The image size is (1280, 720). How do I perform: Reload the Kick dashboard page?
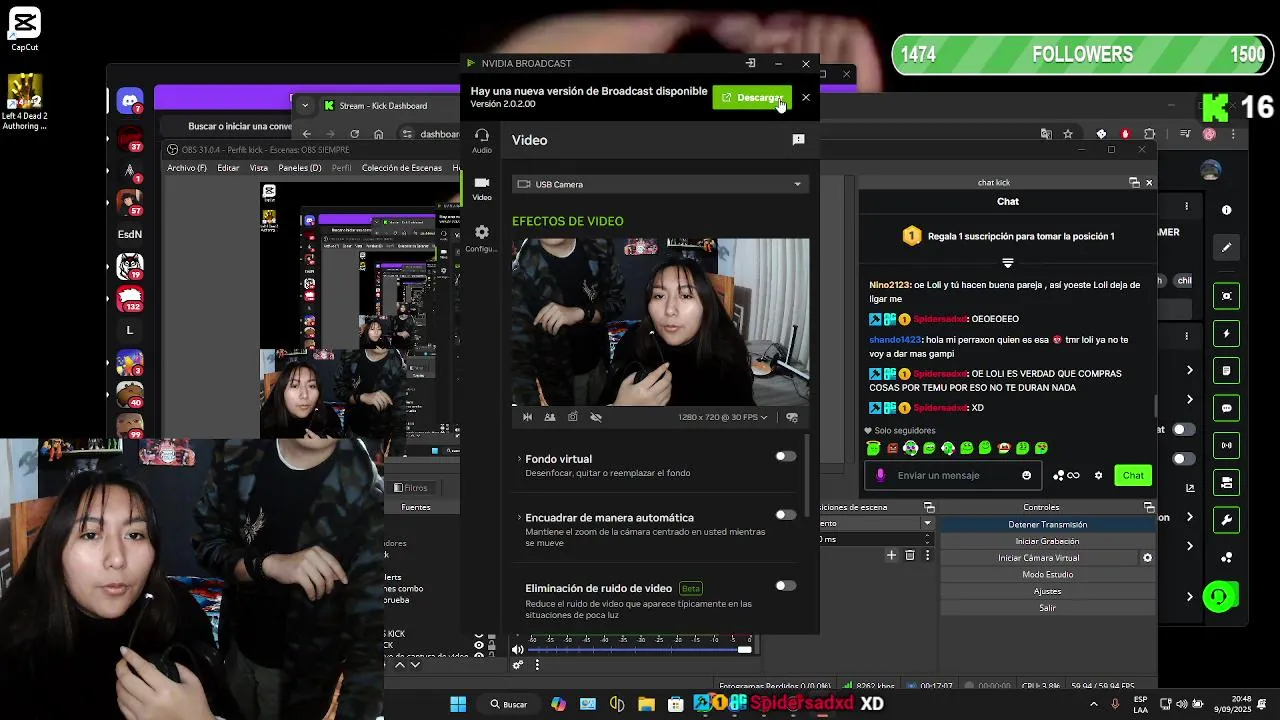click(354, 134)
